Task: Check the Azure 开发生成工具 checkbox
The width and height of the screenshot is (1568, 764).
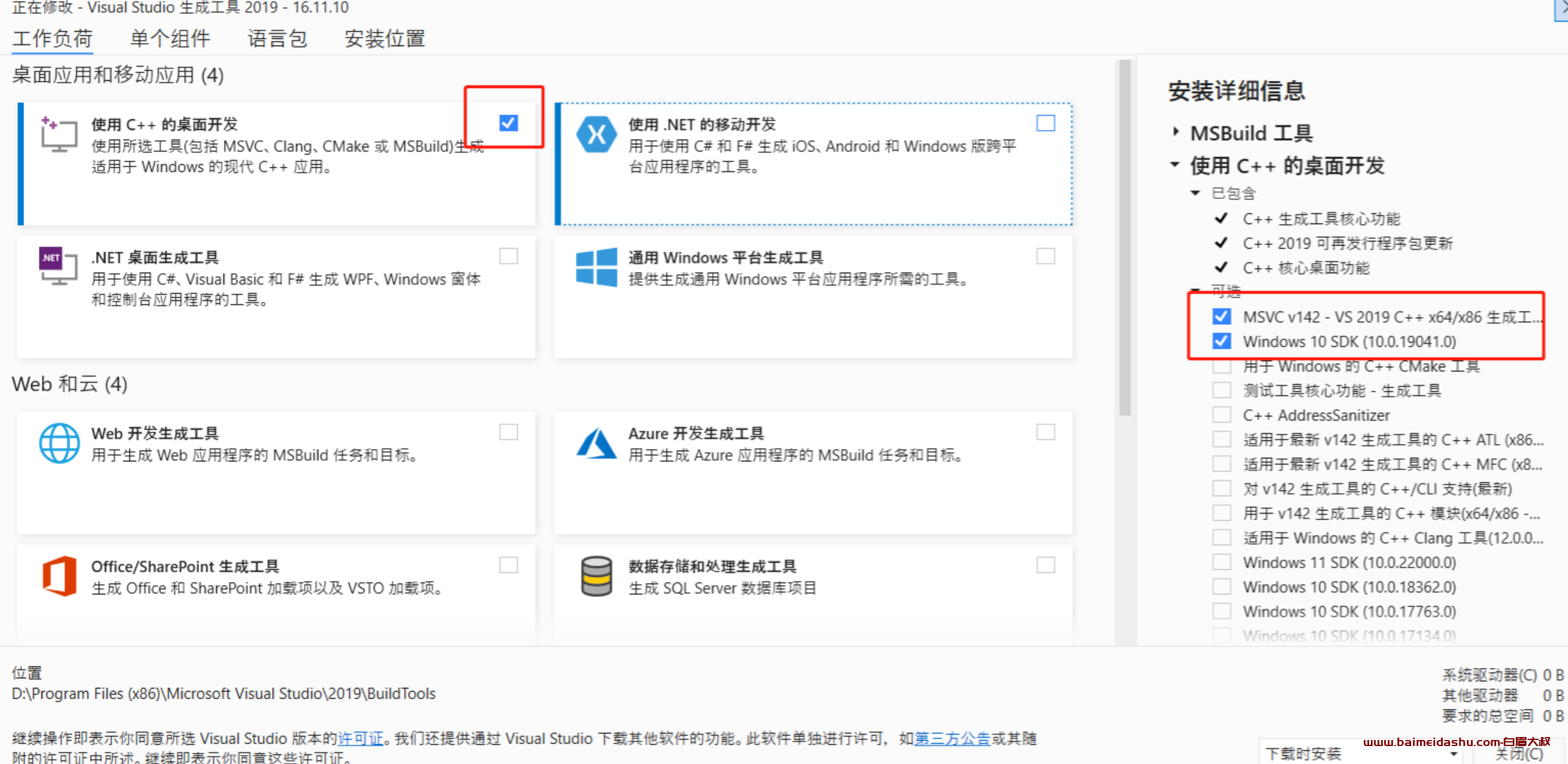Action: coord(1045,432)
